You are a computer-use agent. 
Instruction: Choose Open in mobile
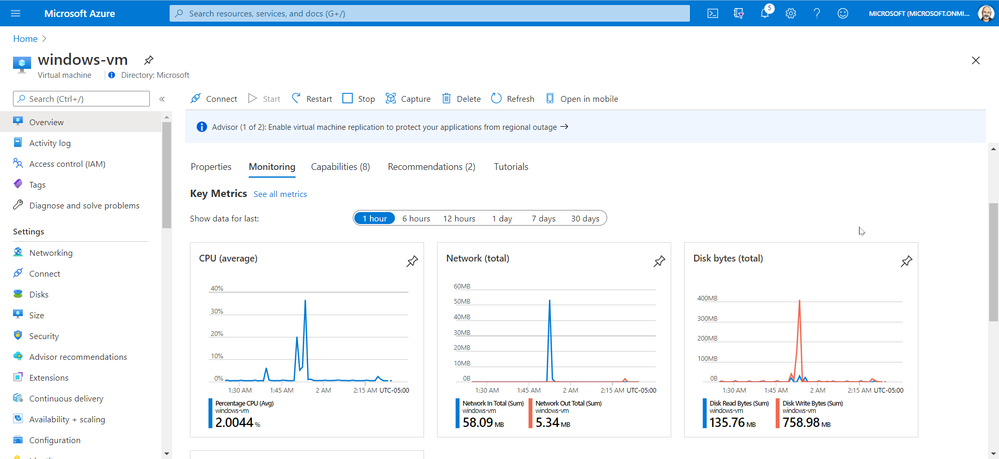[582, 99]
